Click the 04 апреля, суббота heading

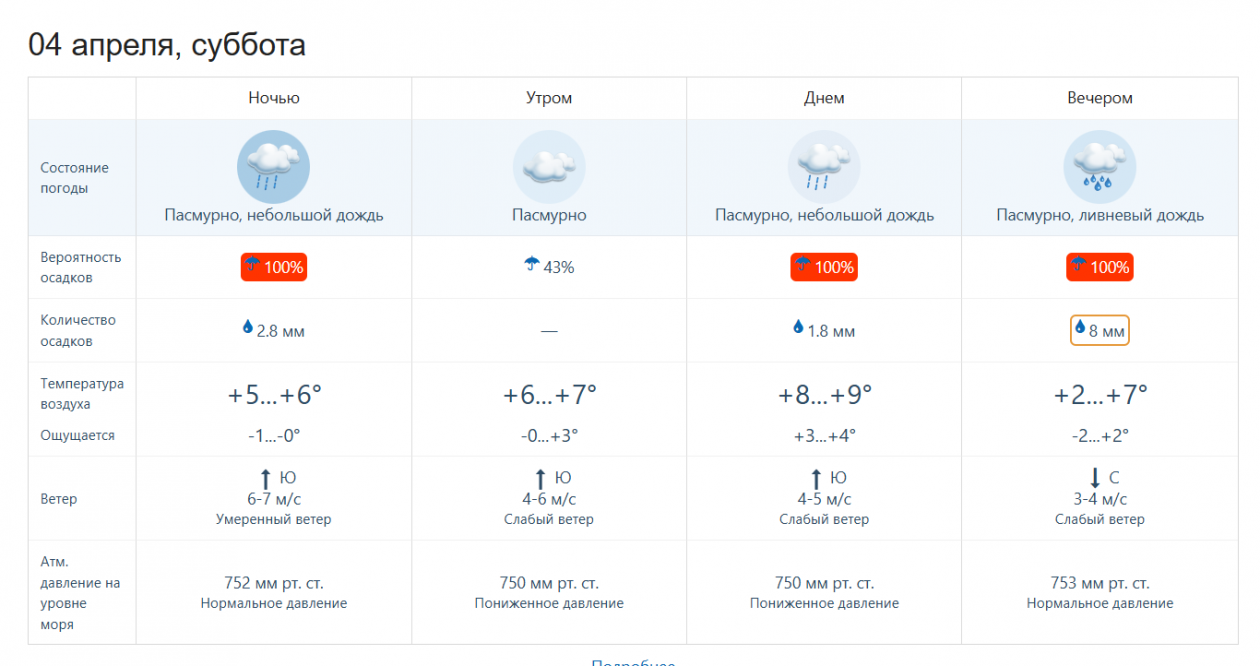pos(167,45)
